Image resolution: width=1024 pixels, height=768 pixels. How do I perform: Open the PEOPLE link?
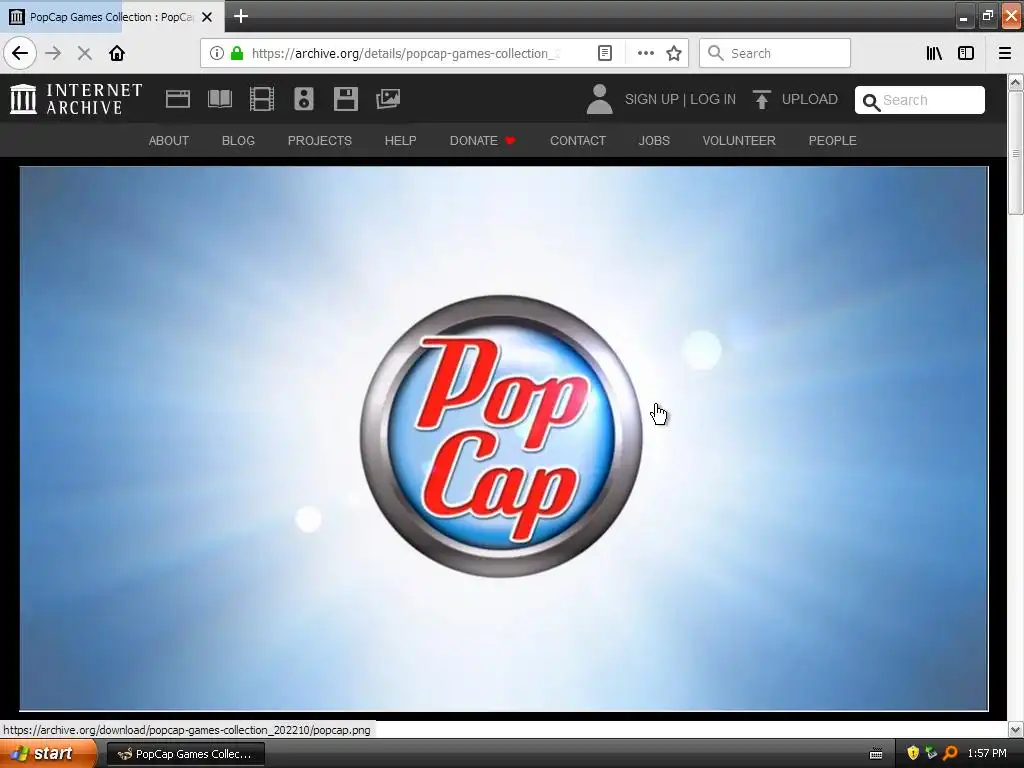pyautogui.click(x=833, y=140)
